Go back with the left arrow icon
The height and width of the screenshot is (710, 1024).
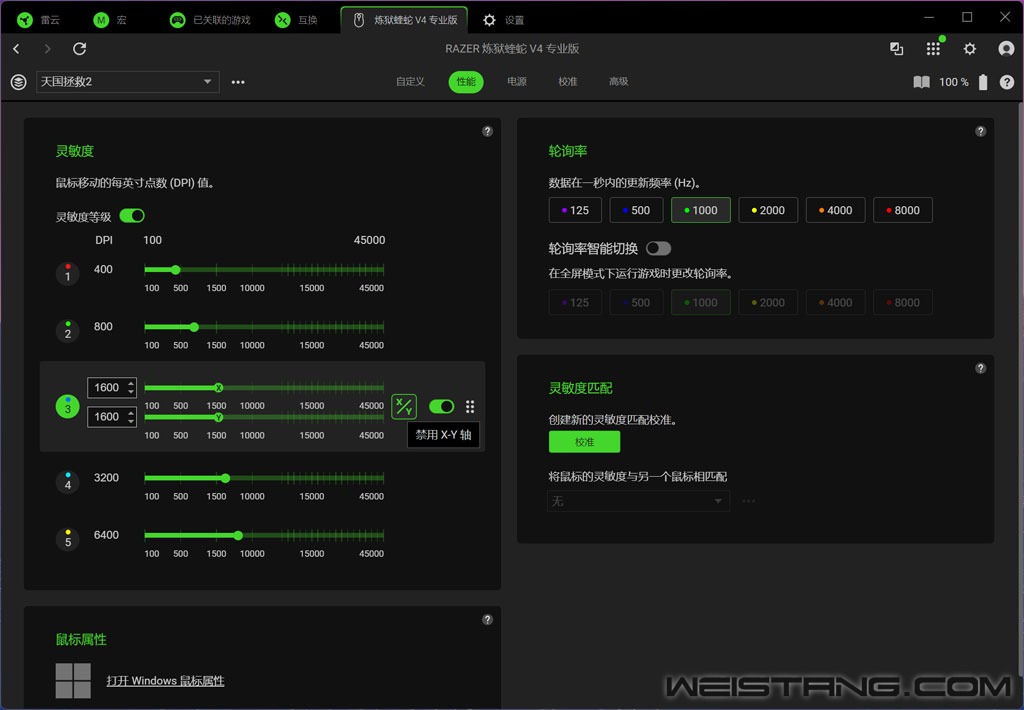[x=16, y=49]
